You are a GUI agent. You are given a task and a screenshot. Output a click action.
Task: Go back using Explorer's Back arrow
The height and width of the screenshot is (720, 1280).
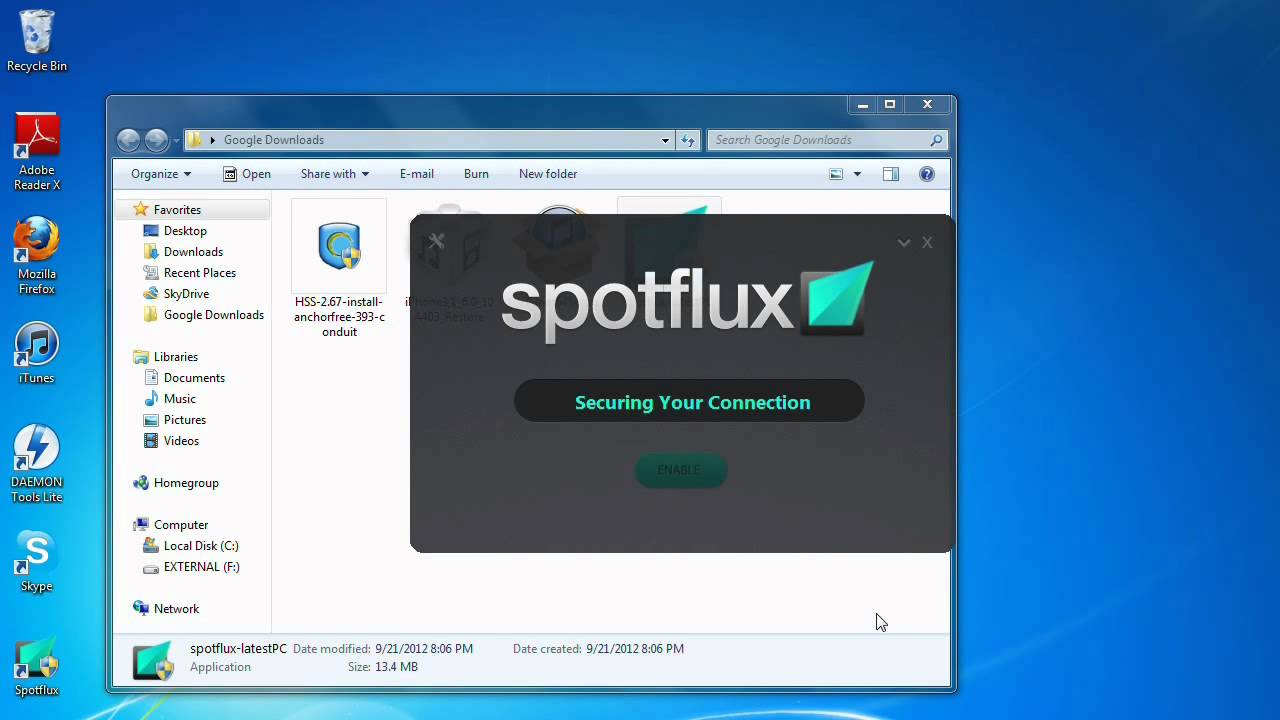coord(128,140)
